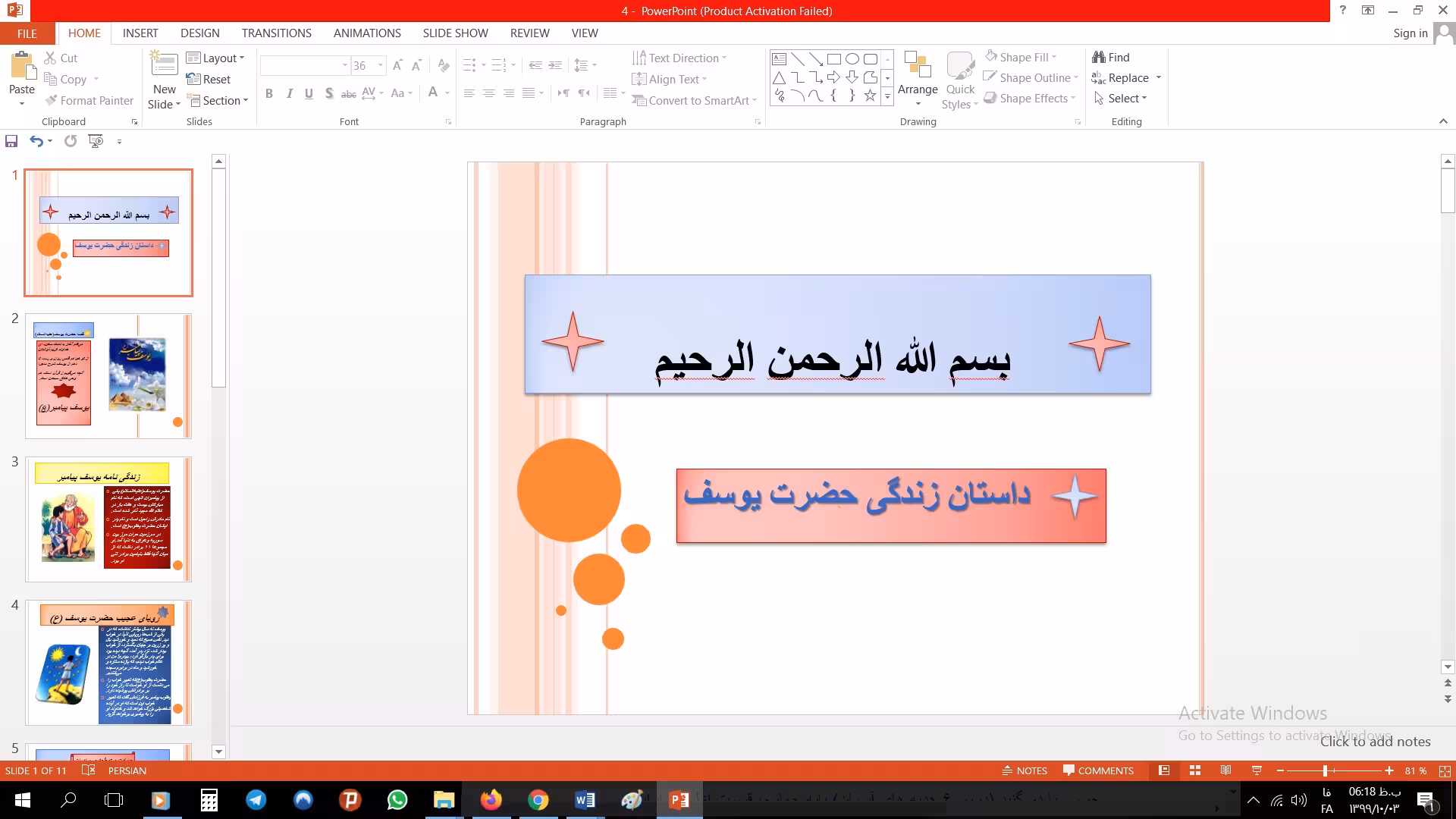Switch to the INSERT ribbon tab

pyautogui.click(x=140, y=33)
